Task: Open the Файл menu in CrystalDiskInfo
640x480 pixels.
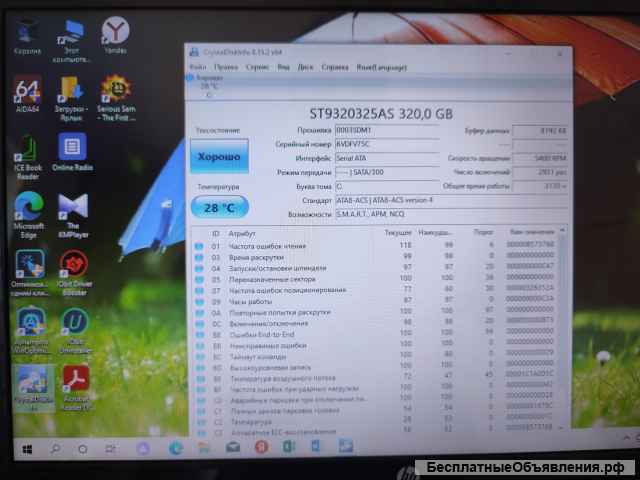Action: coord(198,67)
